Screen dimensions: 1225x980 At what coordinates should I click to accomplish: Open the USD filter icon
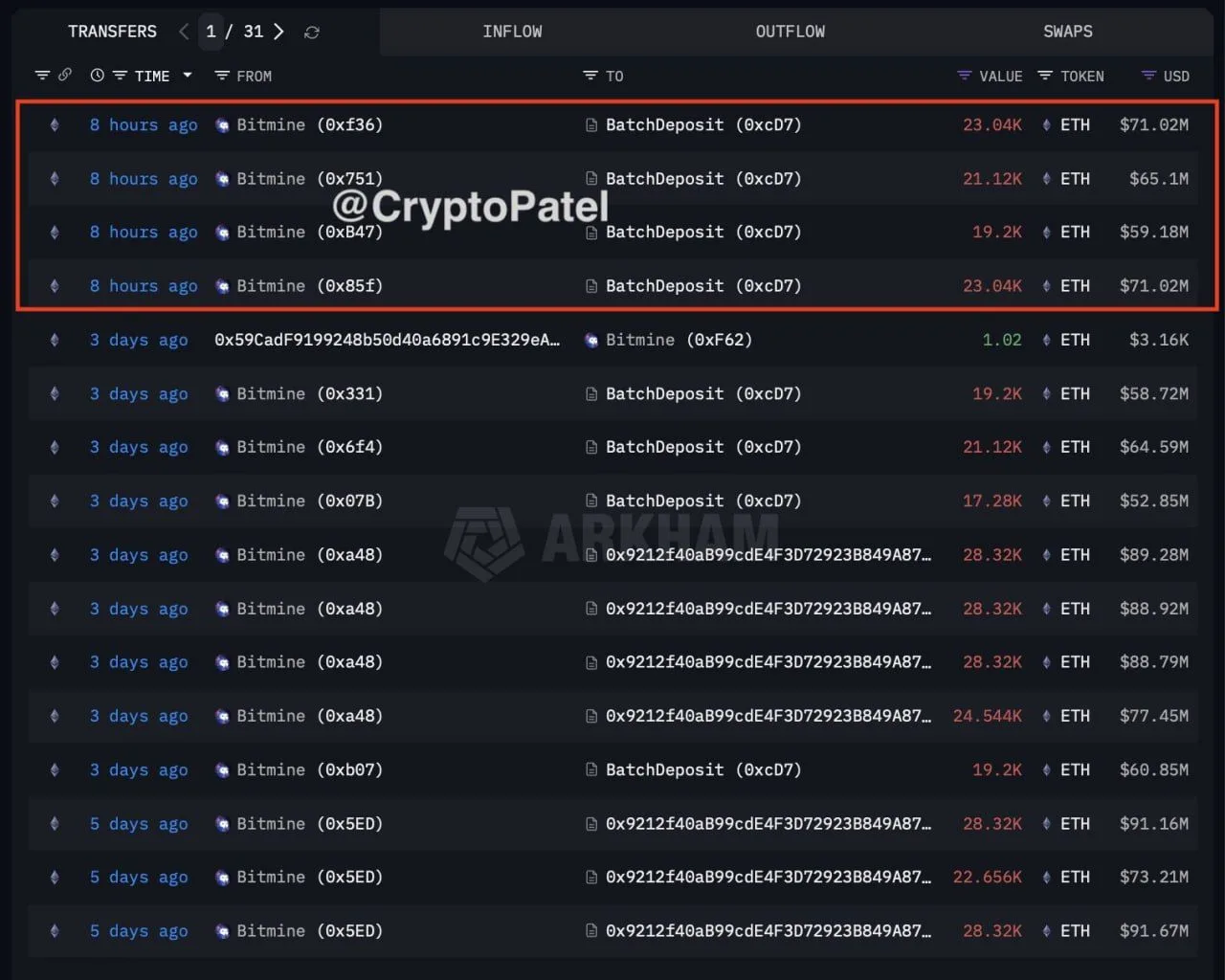click(1148, 76)
